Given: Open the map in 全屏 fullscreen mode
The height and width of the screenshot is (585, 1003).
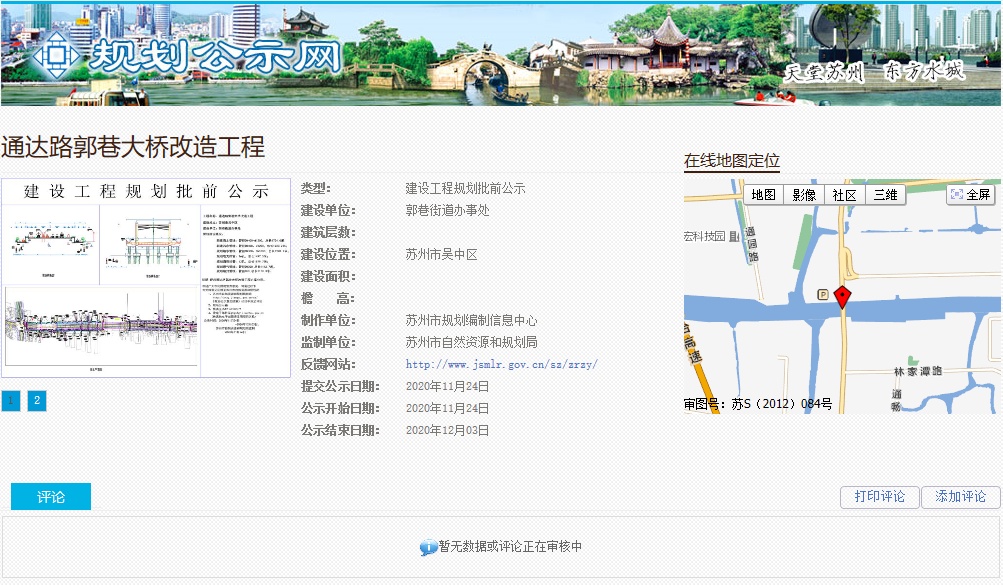Looking at the screenshot, I should [970, 195].
